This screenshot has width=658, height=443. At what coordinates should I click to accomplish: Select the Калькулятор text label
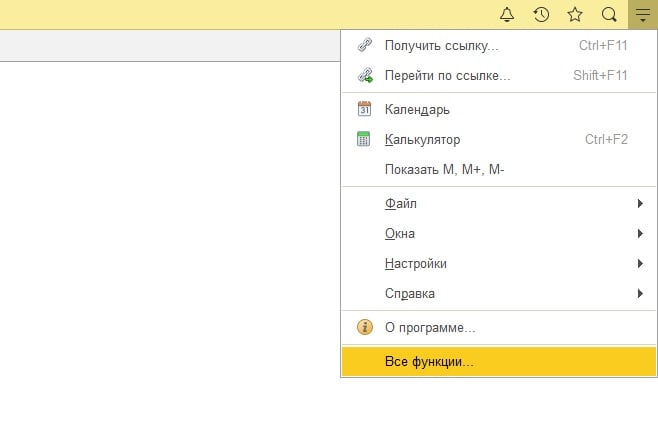[x=422, y=139]
